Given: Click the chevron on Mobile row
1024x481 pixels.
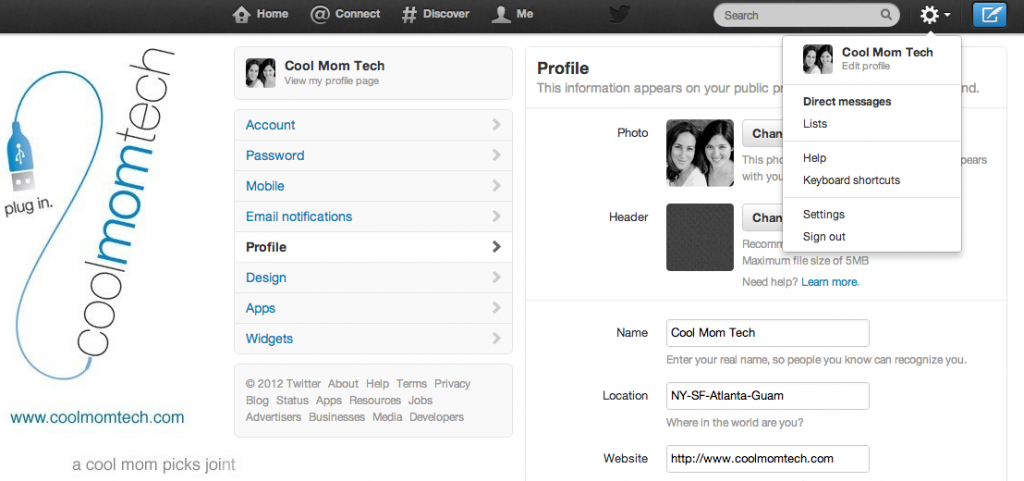Looking at the screenshot, I should pyautogui.click(x=496, y=186).
